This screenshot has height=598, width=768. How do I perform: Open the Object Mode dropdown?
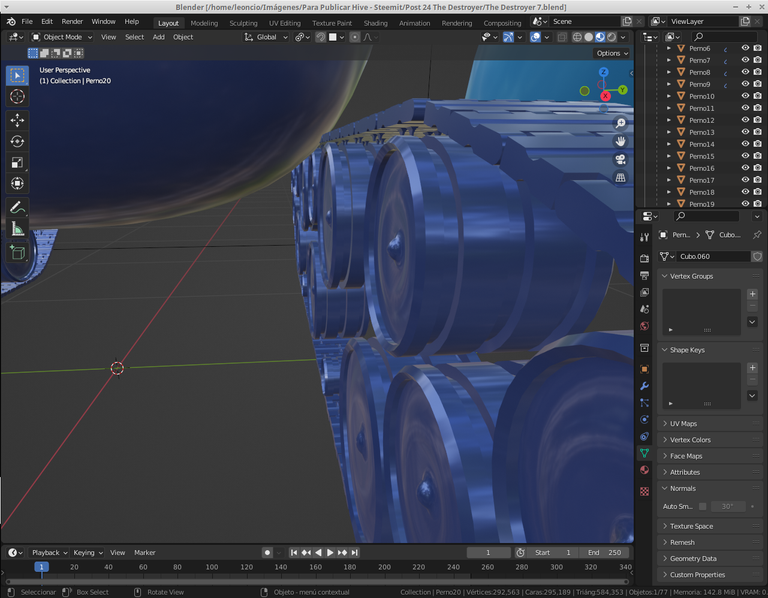pos(62,37)
